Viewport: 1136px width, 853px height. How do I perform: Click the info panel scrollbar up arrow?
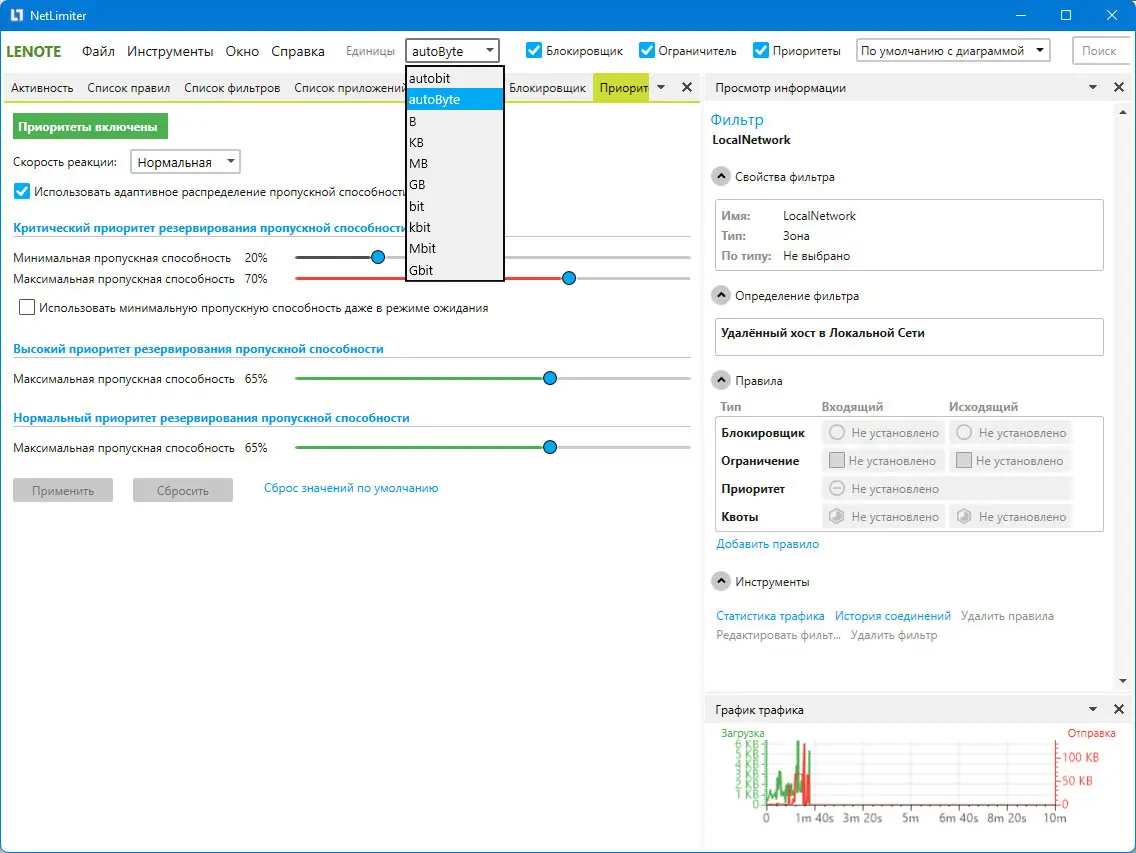click(1123, 112)
